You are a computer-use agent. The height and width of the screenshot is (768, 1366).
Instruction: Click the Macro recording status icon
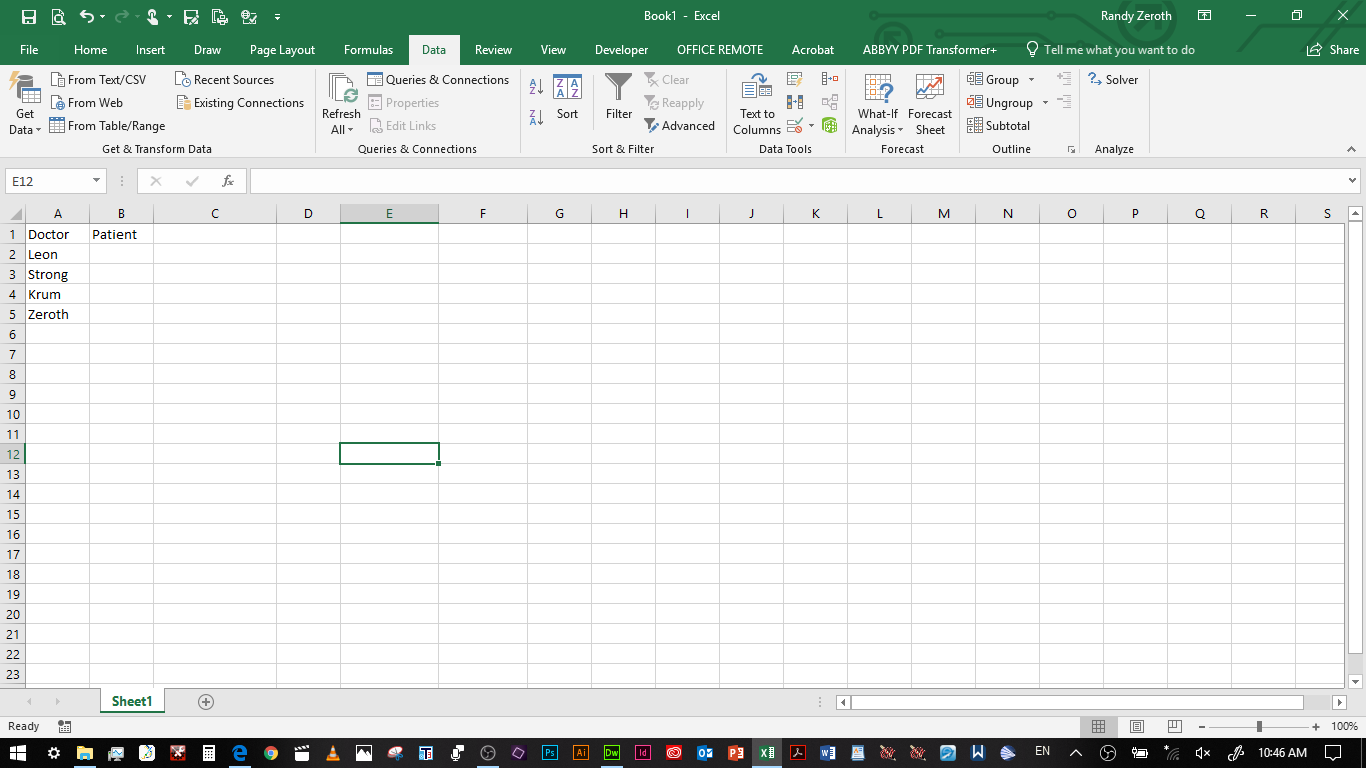tap(65, 726)
